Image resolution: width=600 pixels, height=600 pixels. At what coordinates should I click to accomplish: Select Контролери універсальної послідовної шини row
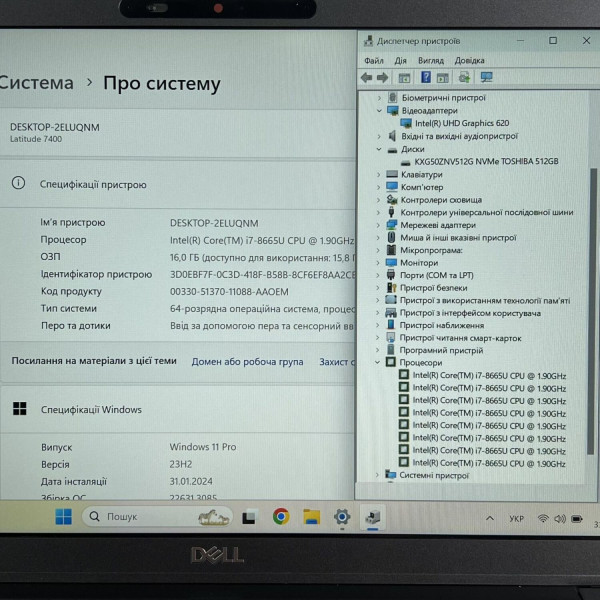click(x=487, y=212)
